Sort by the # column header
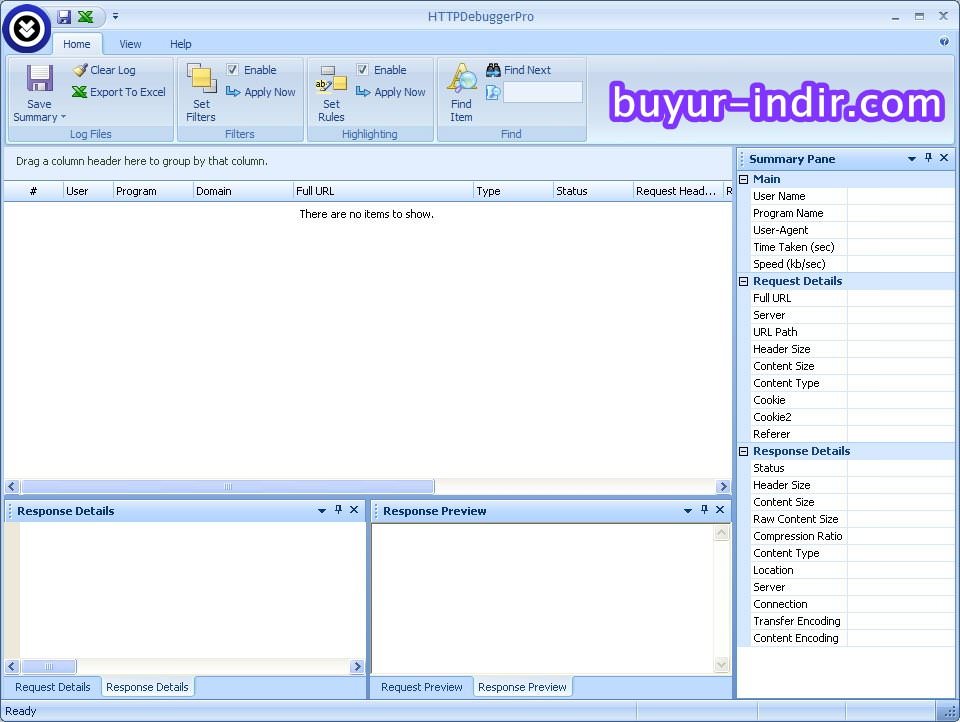 click(33, 191)
